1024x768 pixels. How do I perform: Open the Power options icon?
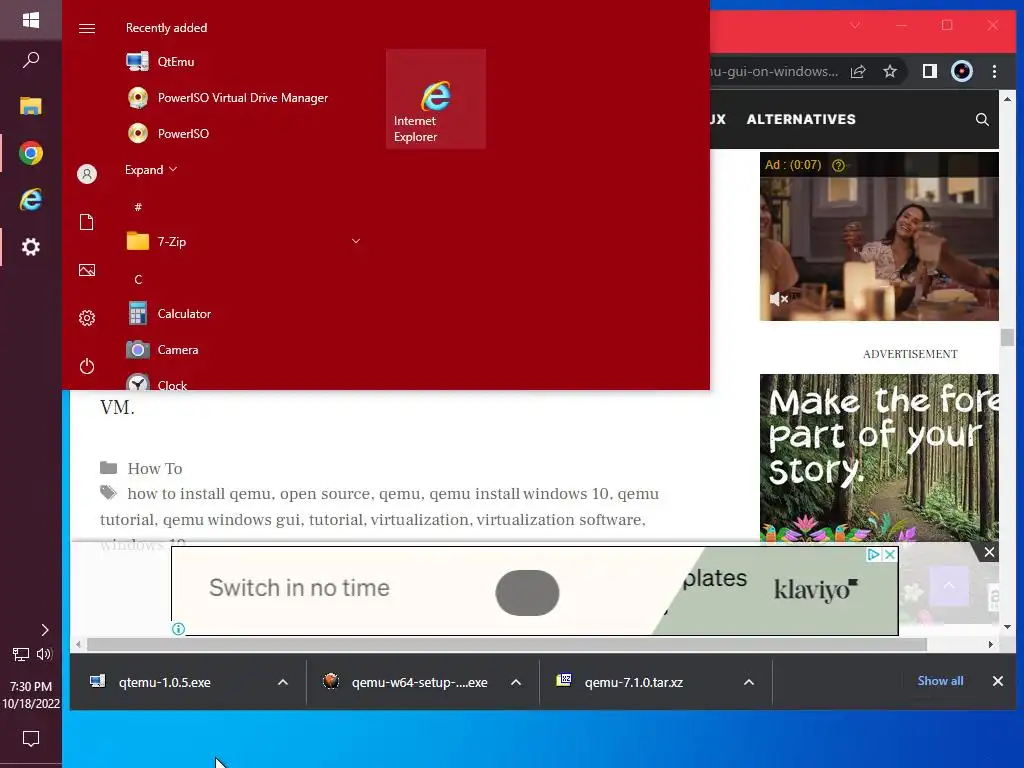click(87, 366)
